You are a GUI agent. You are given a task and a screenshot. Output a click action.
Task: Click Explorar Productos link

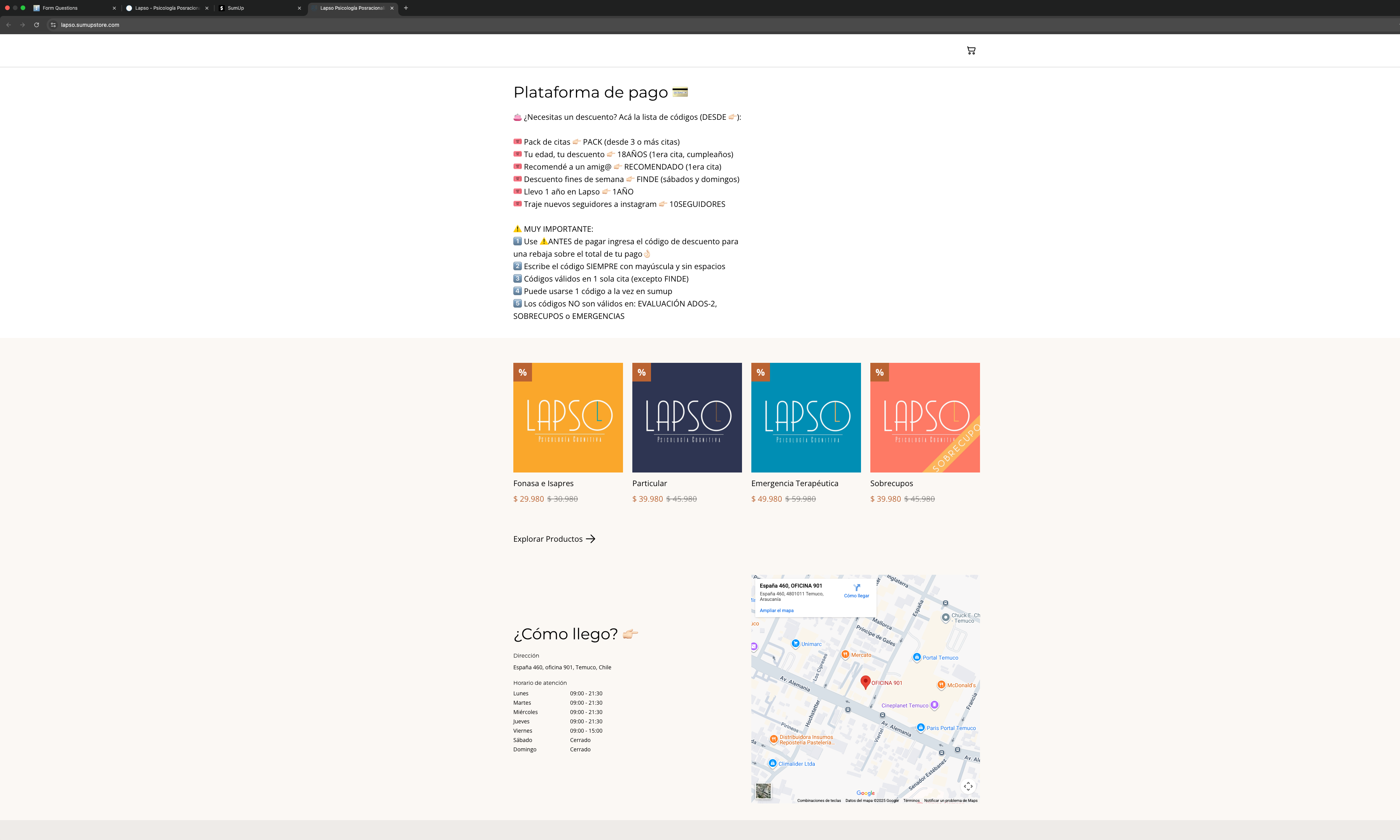553,539
